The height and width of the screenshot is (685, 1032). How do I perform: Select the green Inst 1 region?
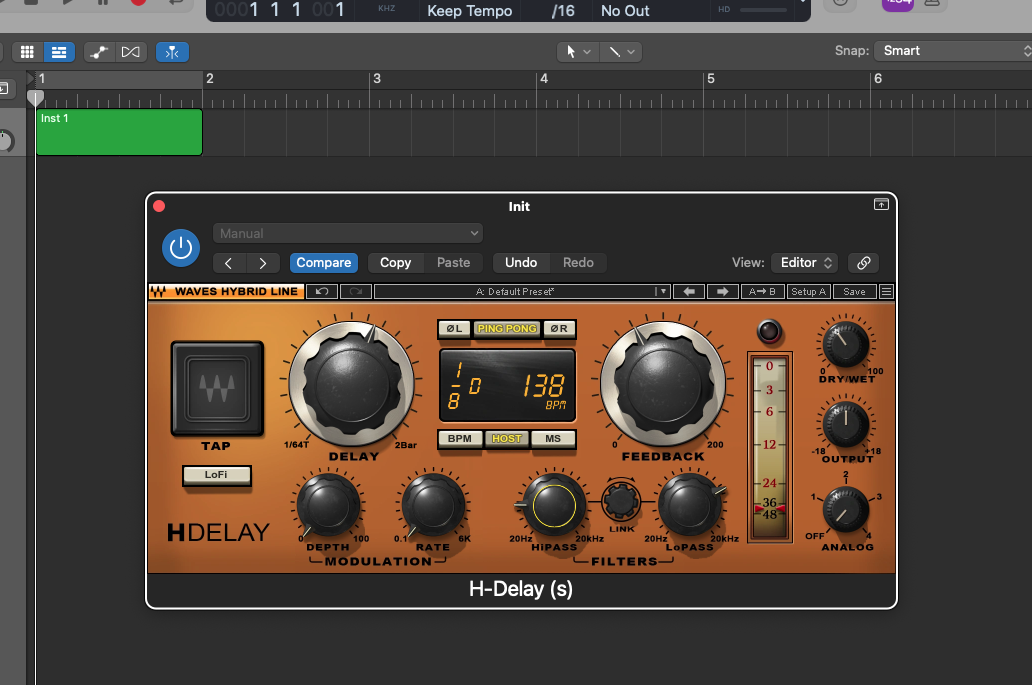119,132
